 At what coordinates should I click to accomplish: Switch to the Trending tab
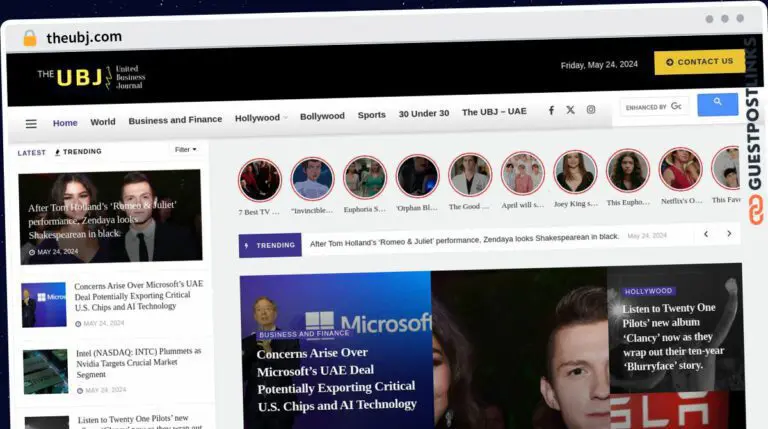pos(78,152)
